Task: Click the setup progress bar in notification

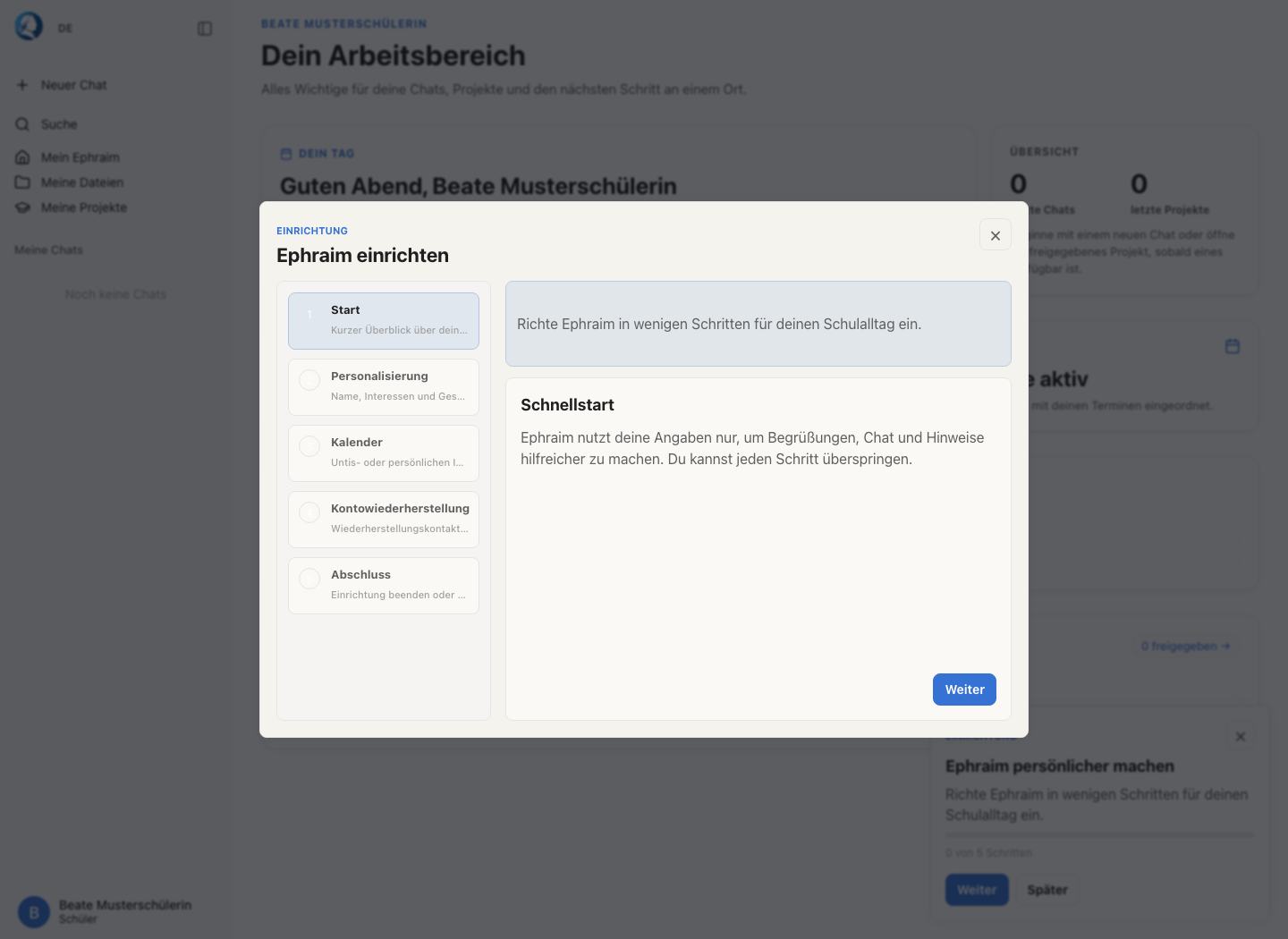Action: (x=1099, y=835)
